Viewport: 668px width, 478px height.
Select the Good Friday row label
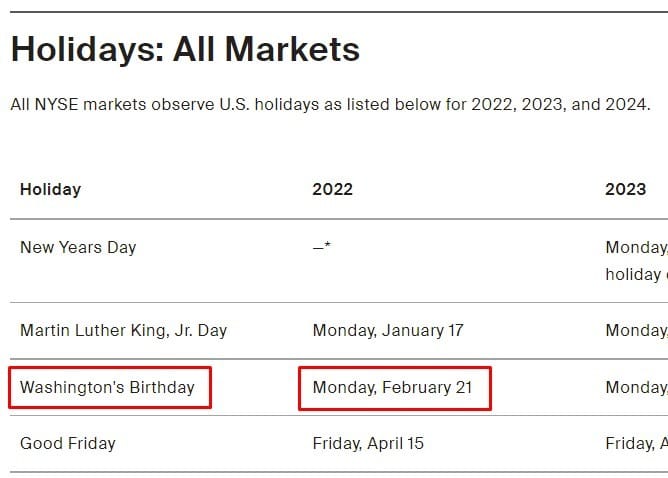[x=68, y=443]
